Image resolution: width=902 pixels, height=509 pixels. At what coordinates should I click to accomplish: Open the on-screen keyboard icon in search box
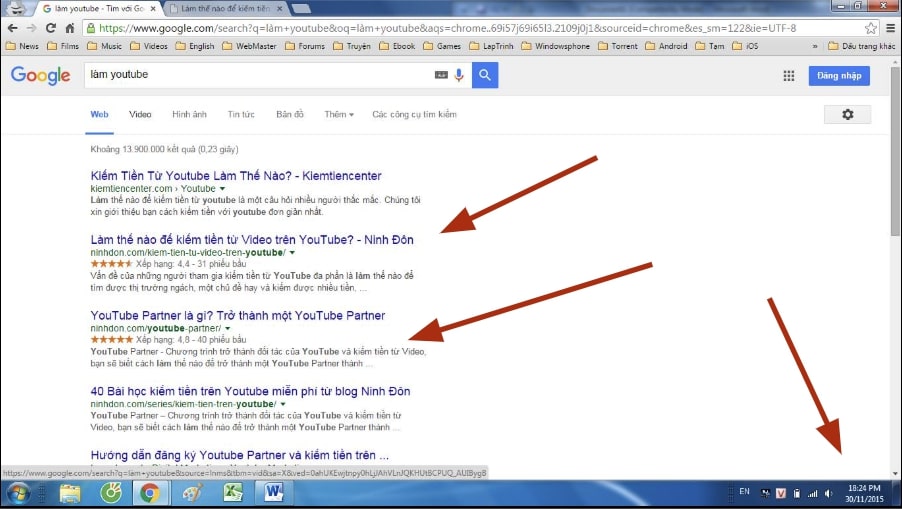click(441, 75)
